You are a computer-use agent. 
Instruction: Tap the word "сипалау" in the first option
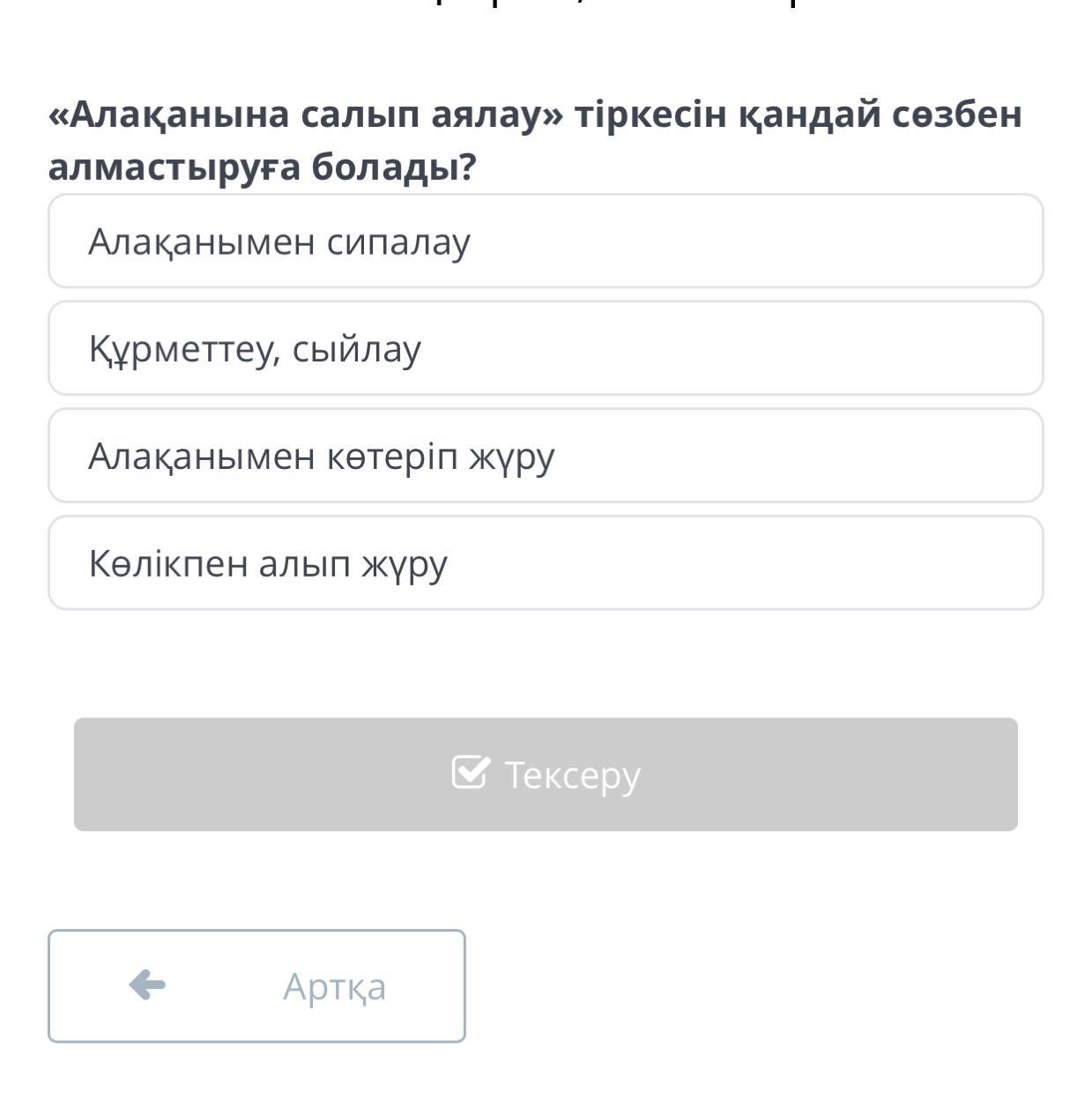tap(398, 242)
